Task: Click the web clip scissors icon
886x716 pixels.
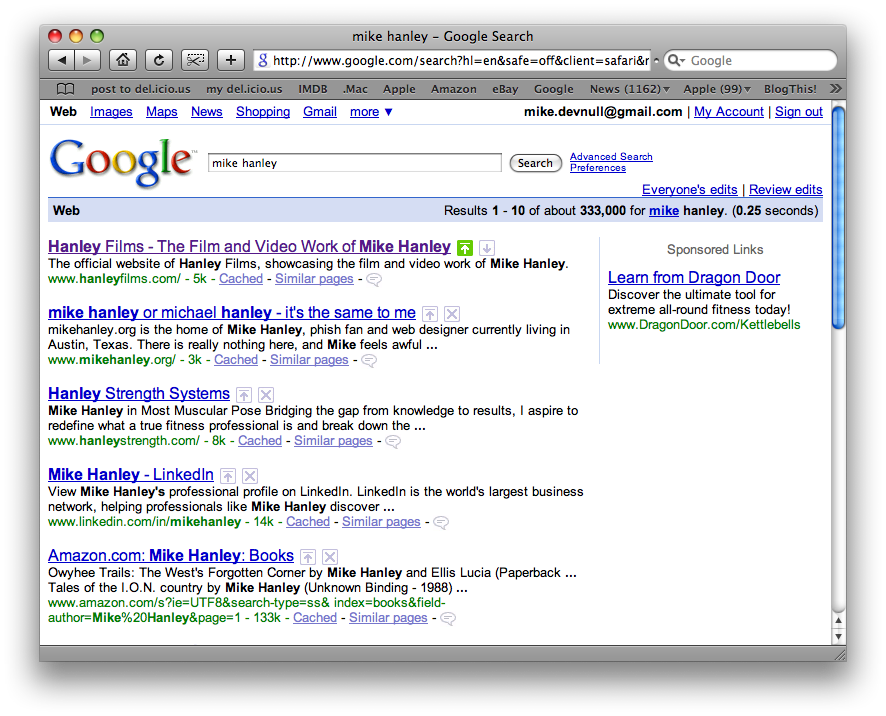Action: click(x=195, y=60)
